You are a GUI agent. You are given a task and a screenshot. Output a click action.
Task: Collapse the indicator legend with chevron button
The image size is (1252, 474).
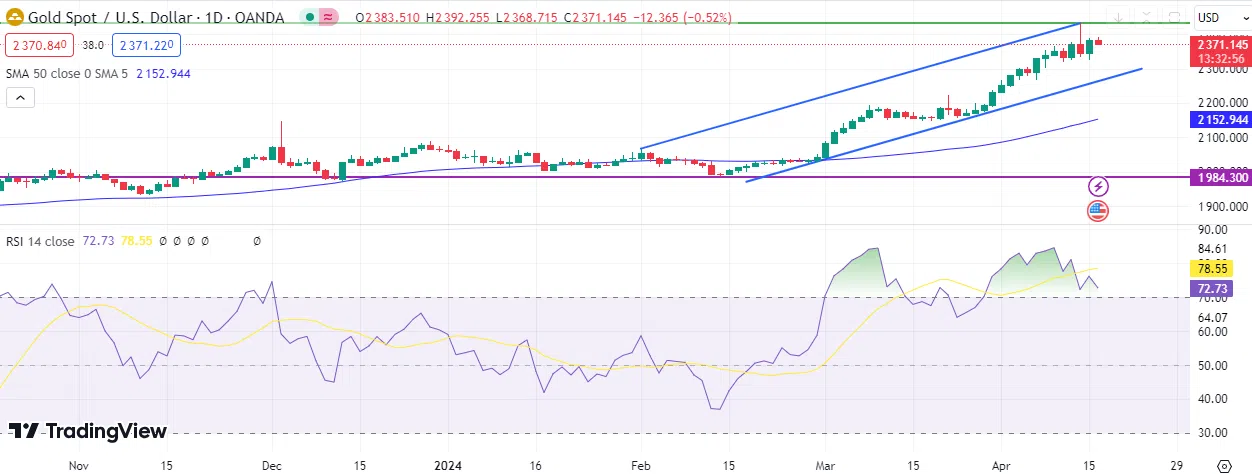[20, 97]
